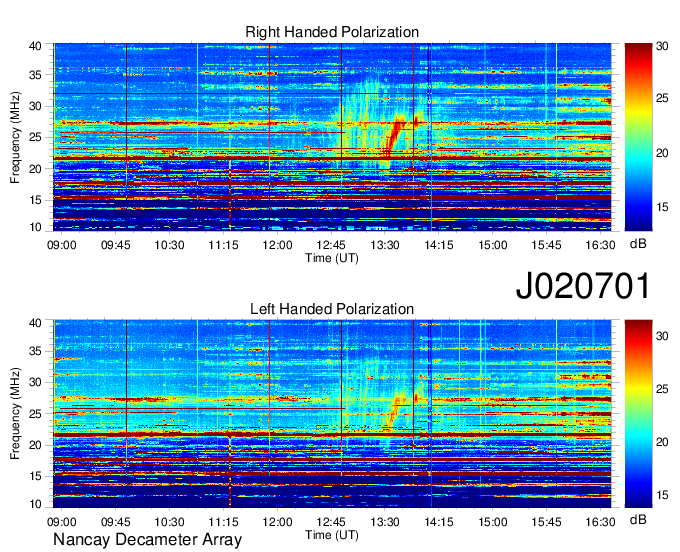
Task: Click the 09:00 tick under Left Handed plot
Action: pos(62,522)
